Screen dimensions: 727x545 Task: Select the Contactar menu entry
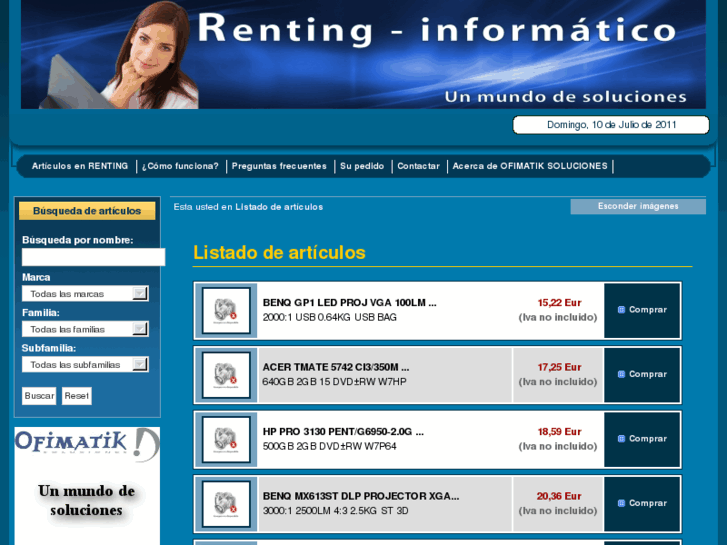click(x=418, y=166)
